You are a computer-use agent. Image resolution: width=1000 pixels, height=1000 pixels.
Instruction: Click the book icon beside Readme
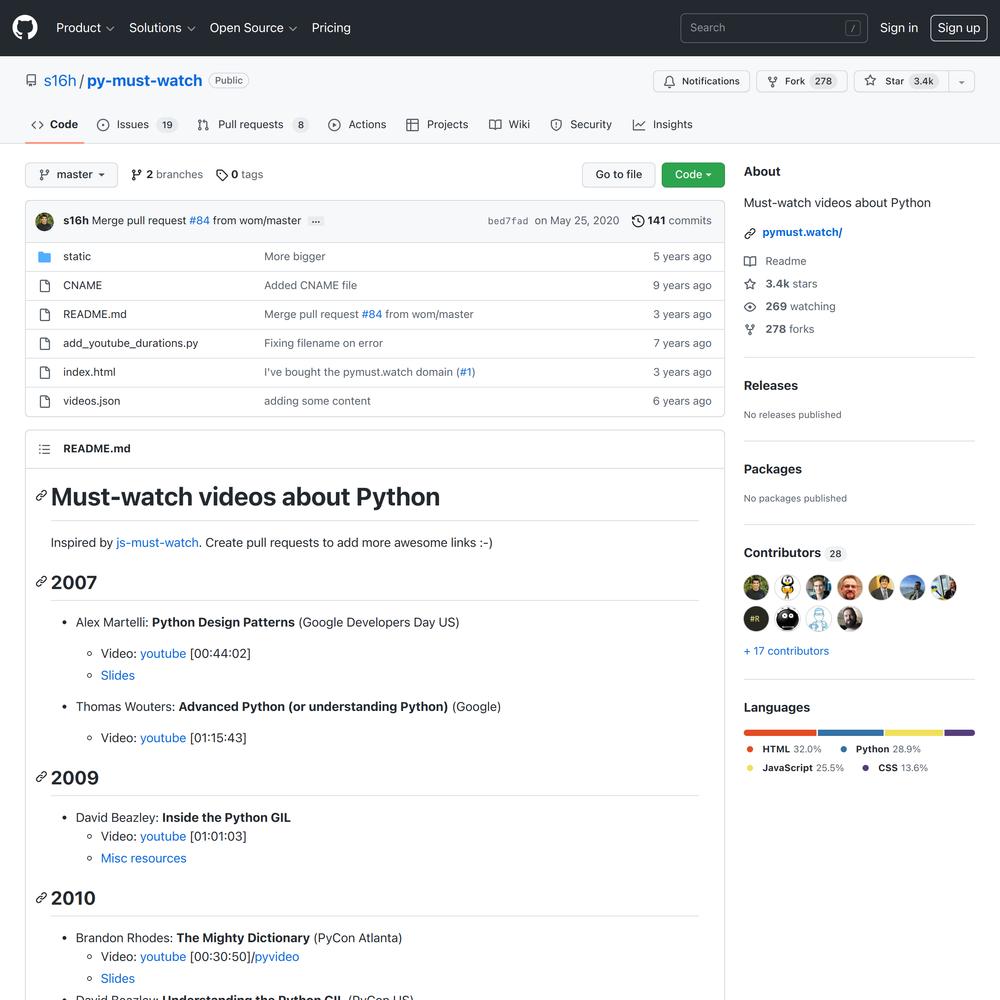coord(750,261)
